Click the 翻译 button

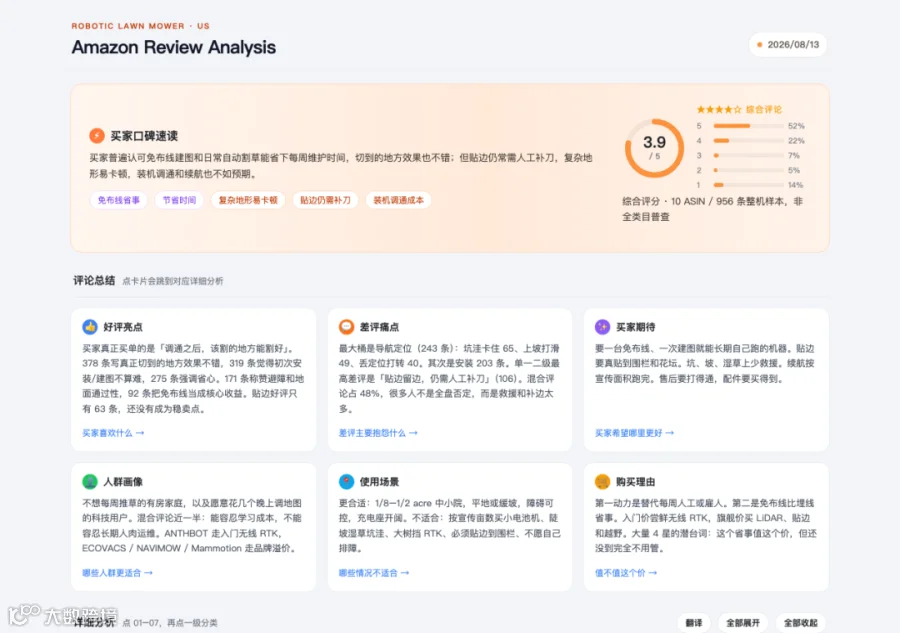tap(694, 623)
